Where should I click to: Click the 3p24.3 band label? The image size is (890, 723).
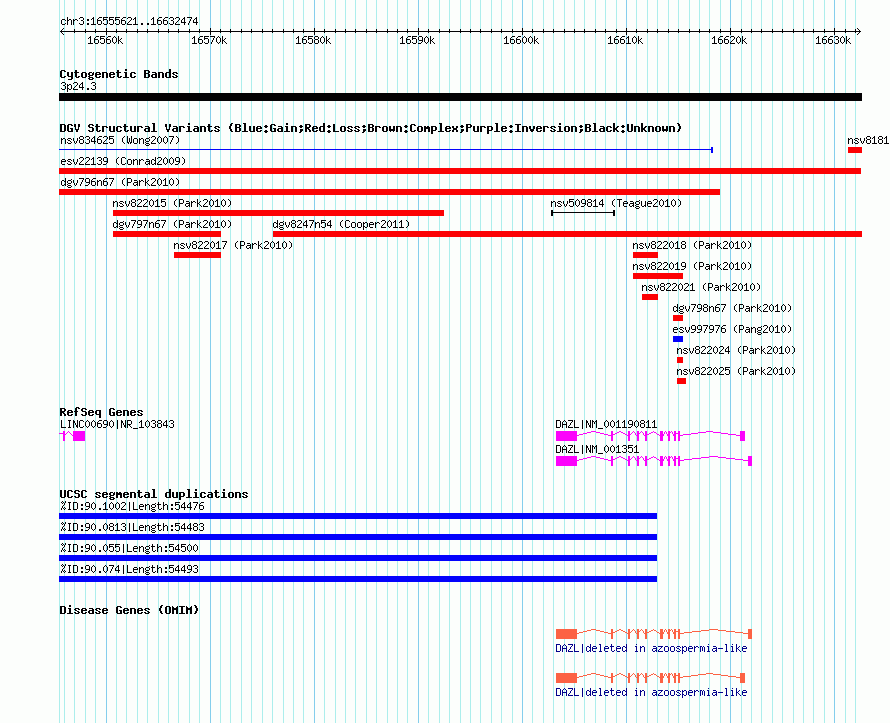[78, 86]
